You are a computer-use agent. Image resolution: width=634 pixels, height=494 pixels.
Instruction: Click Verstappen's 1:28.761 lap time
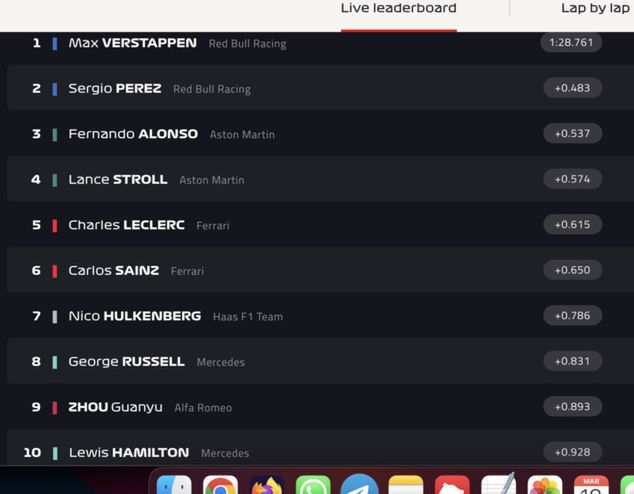(571, 42)
